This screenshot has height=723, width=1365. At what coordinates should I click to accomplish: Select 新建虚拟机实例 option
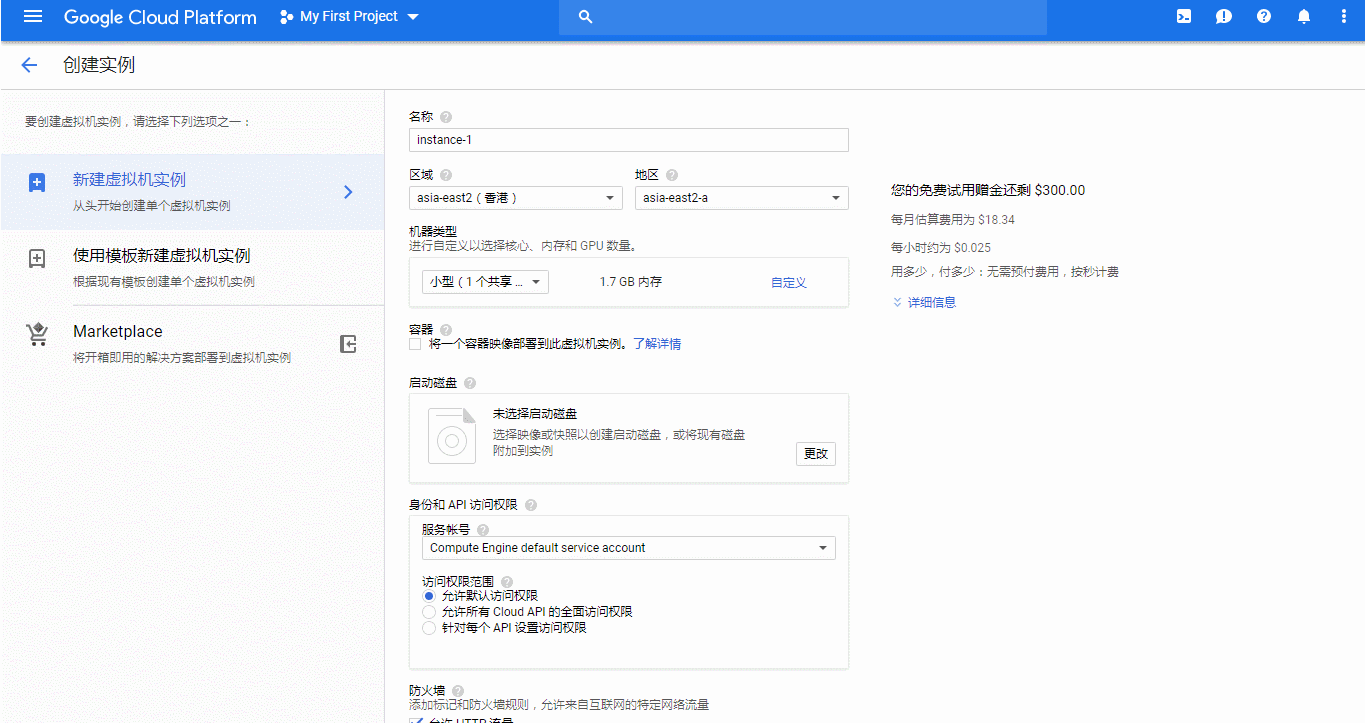click(x=192, y=192)
